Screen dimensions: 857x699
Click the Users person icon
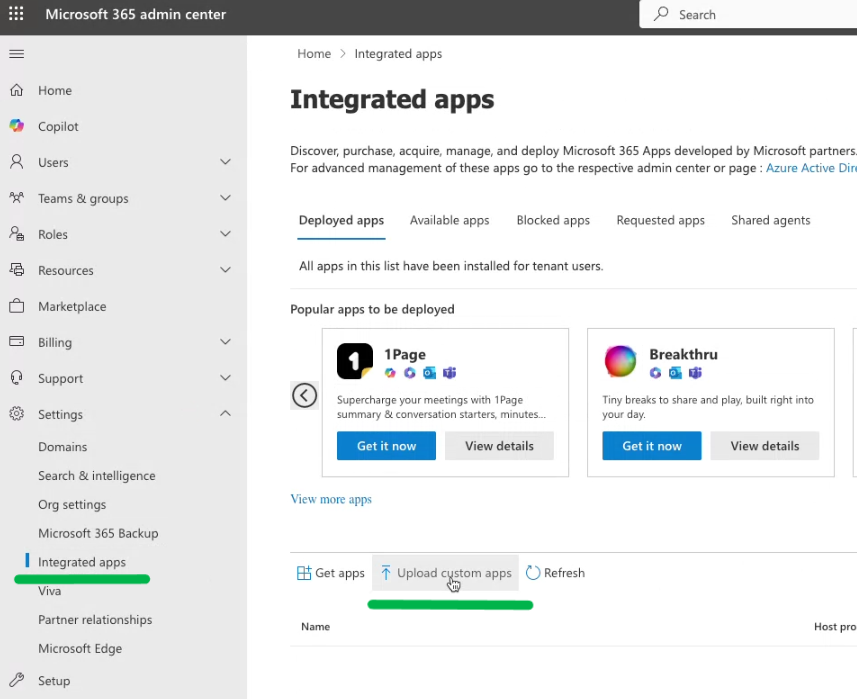(17, 162)
